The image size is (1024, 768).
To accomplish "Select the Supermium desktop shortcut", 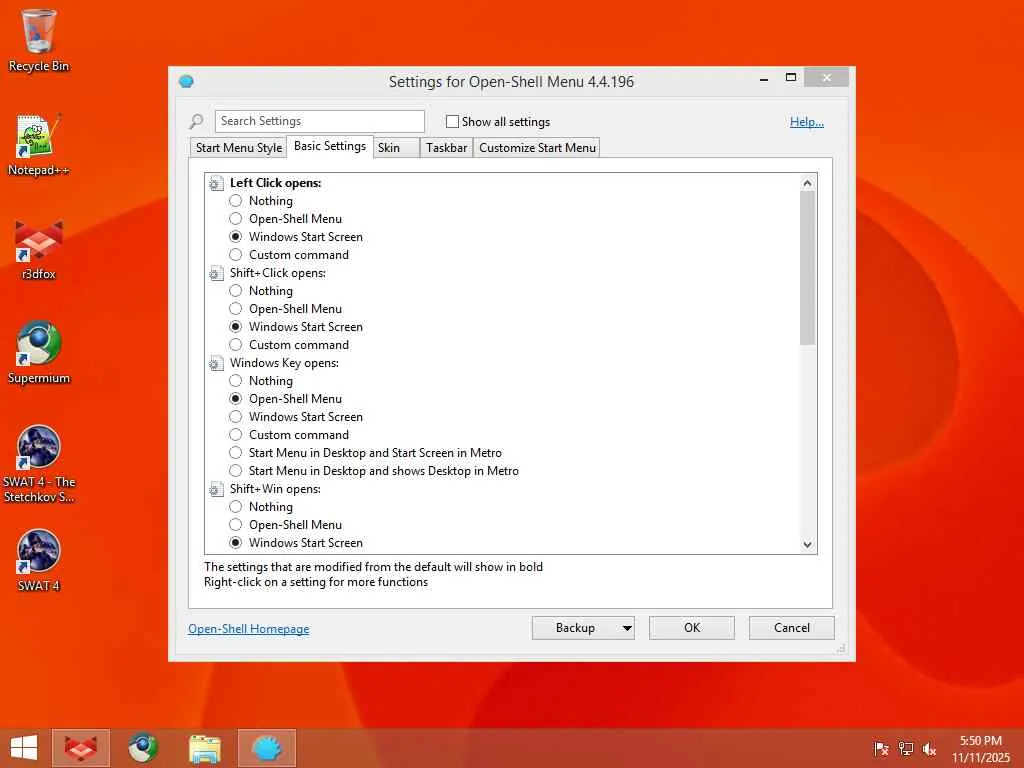I will coord(39,353).
